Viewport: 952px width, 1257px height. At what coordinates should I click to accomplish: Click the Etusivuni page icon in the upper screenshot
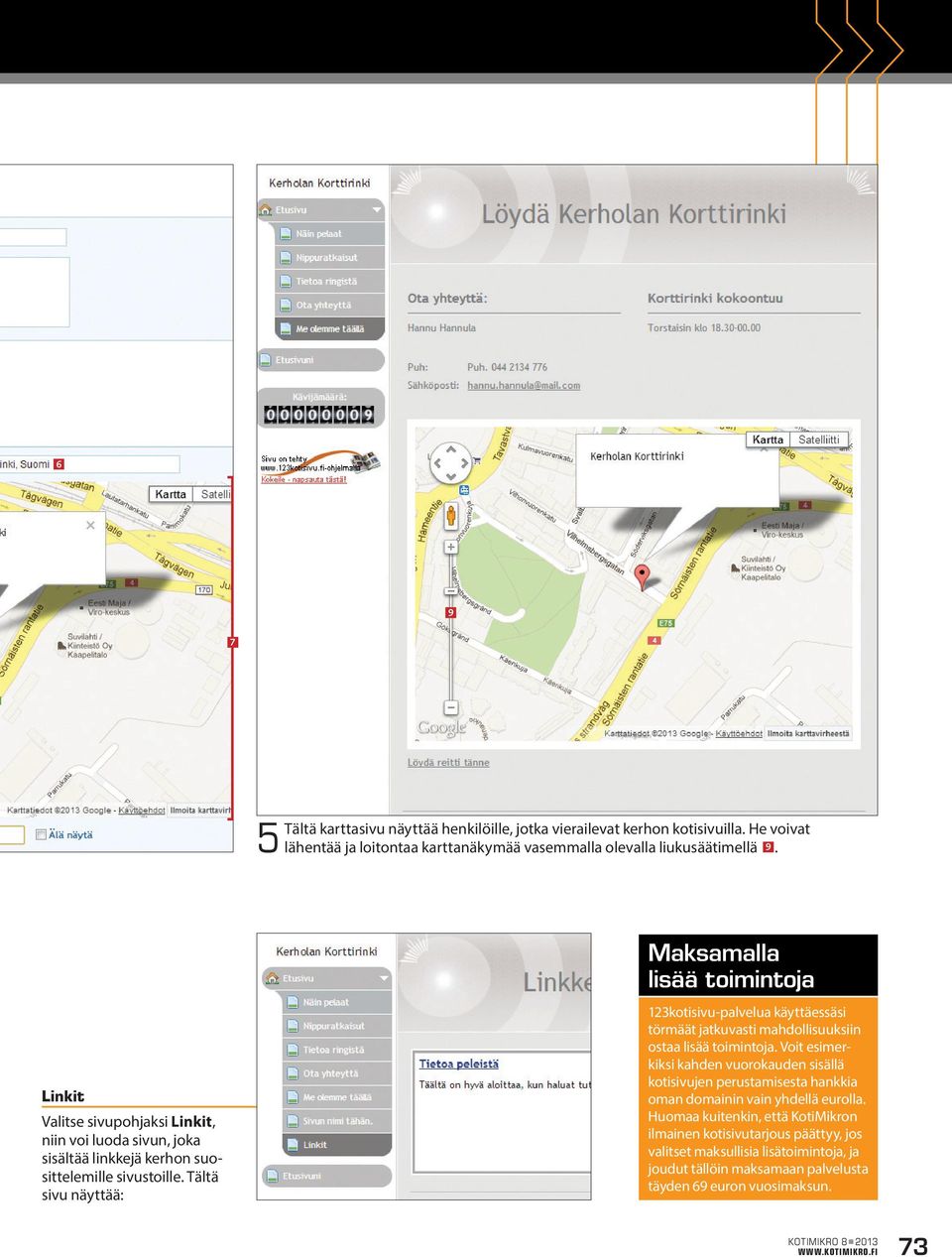(266, 360)
